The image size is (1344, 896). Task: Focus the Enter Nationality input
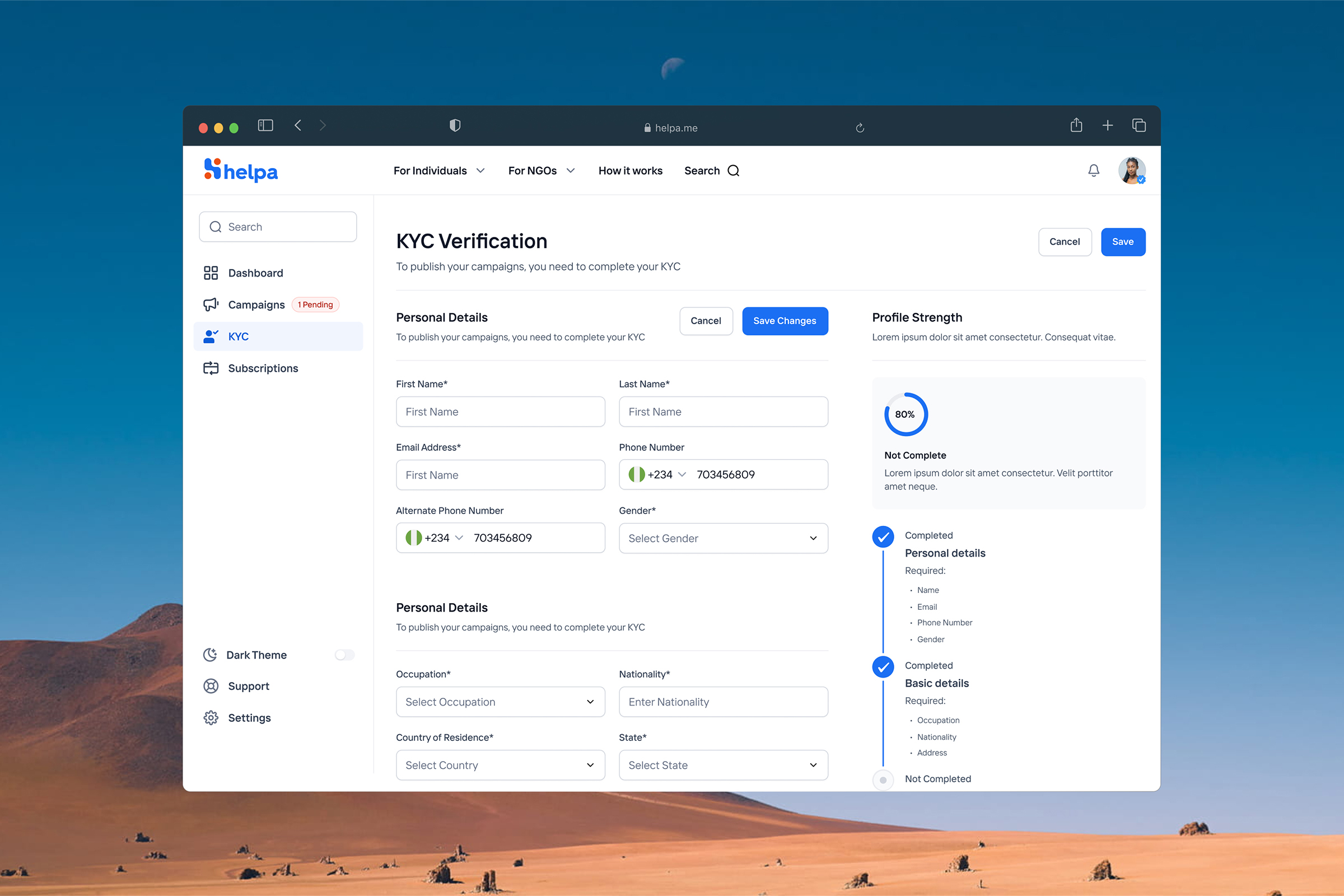click(724, 702)
